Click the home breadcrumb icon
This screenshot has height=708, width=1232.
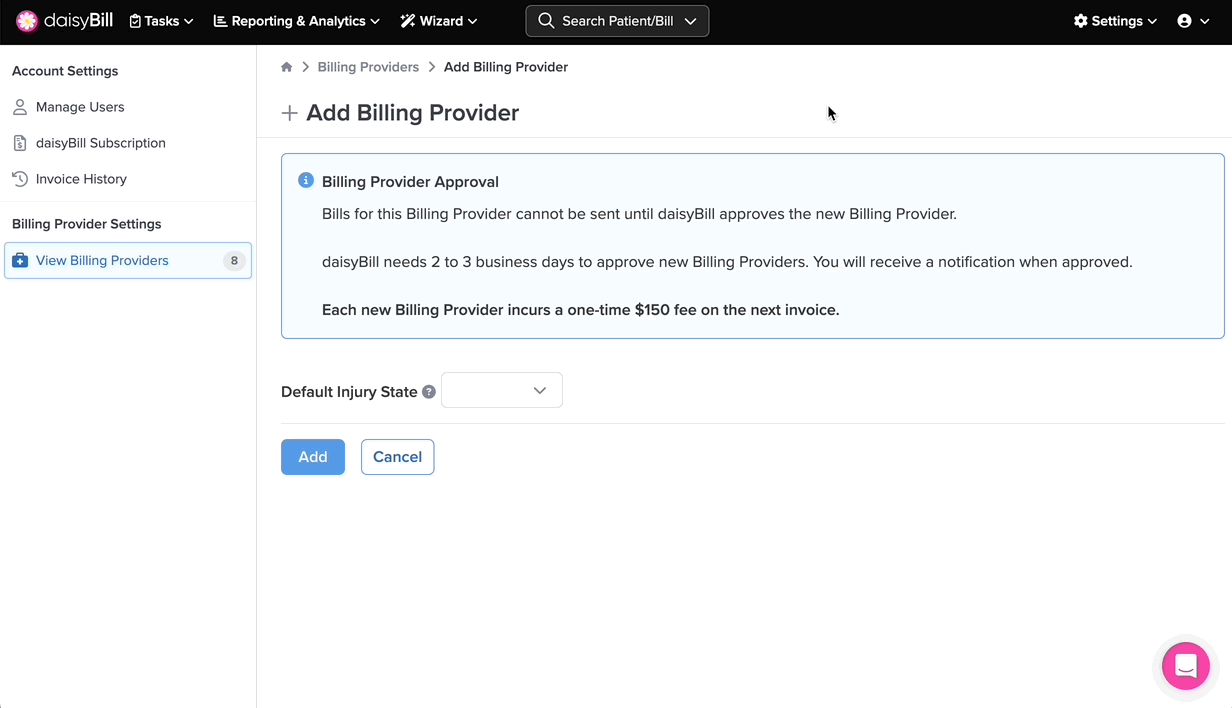pos(287,67)
